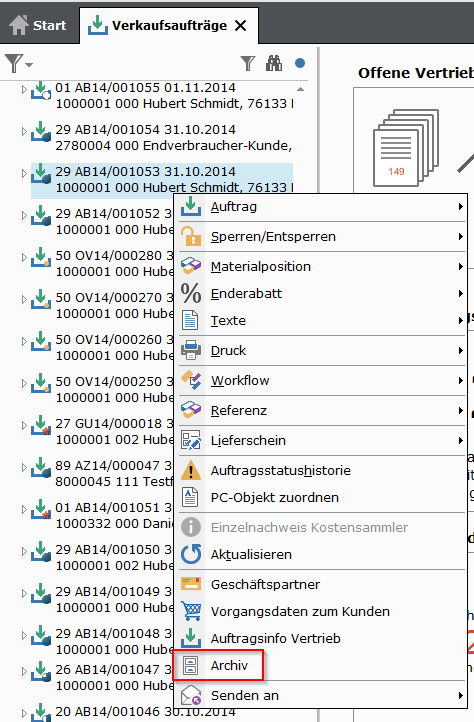
Task: Click the PC-Objekt document icon
Action: 190,497
